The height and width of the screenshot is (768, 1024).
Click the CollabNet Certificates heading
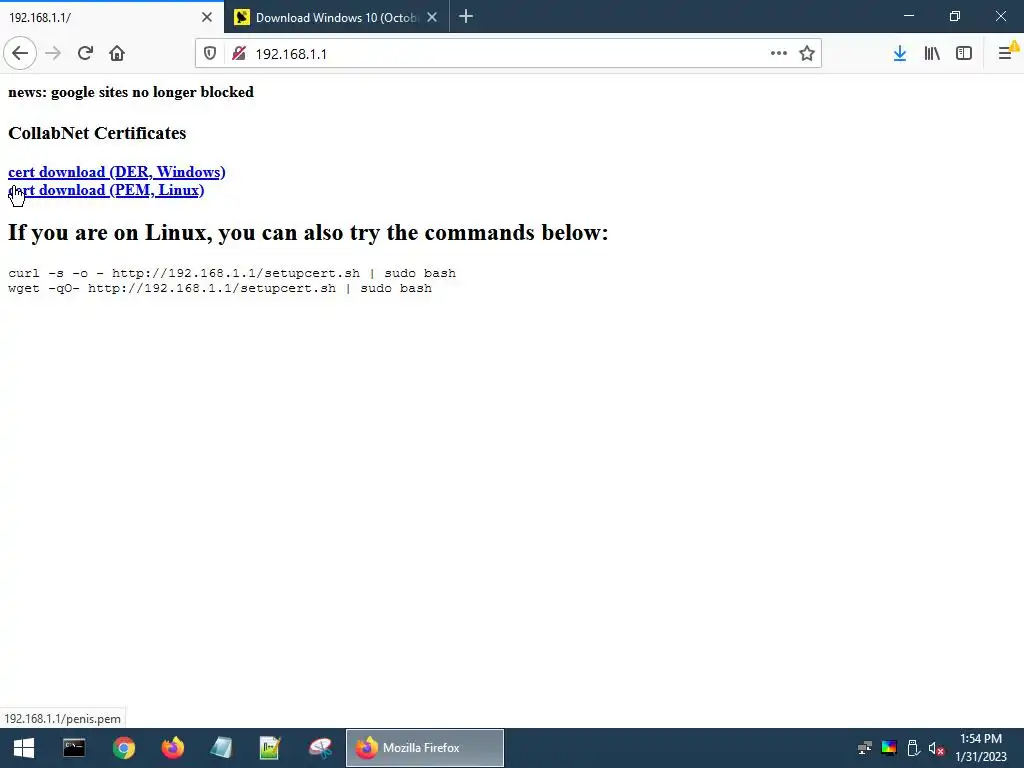click(x=97, y=133)
